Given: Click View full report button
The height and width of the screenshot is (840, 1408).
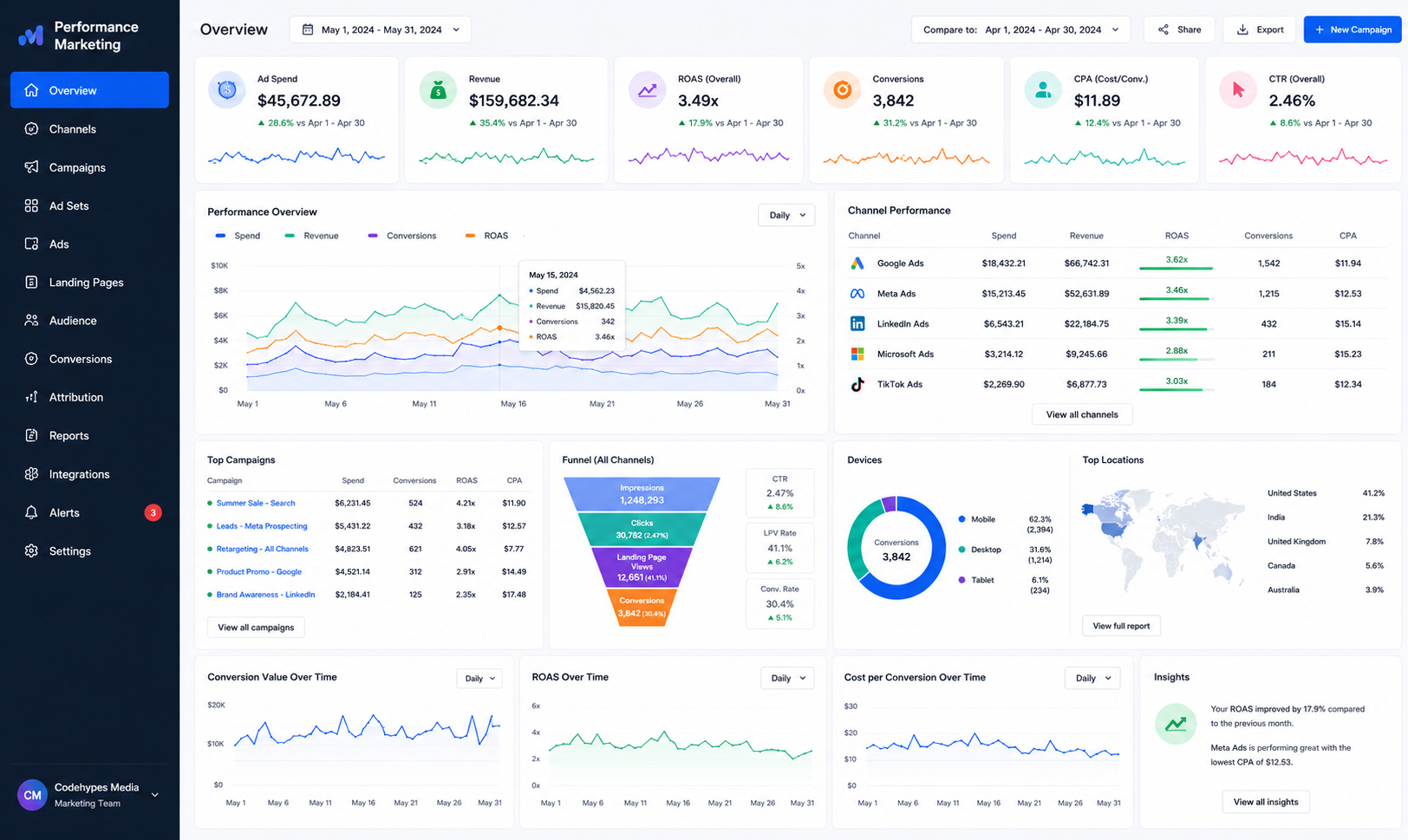Looking at the screenshot, I should coord(1121,626).
